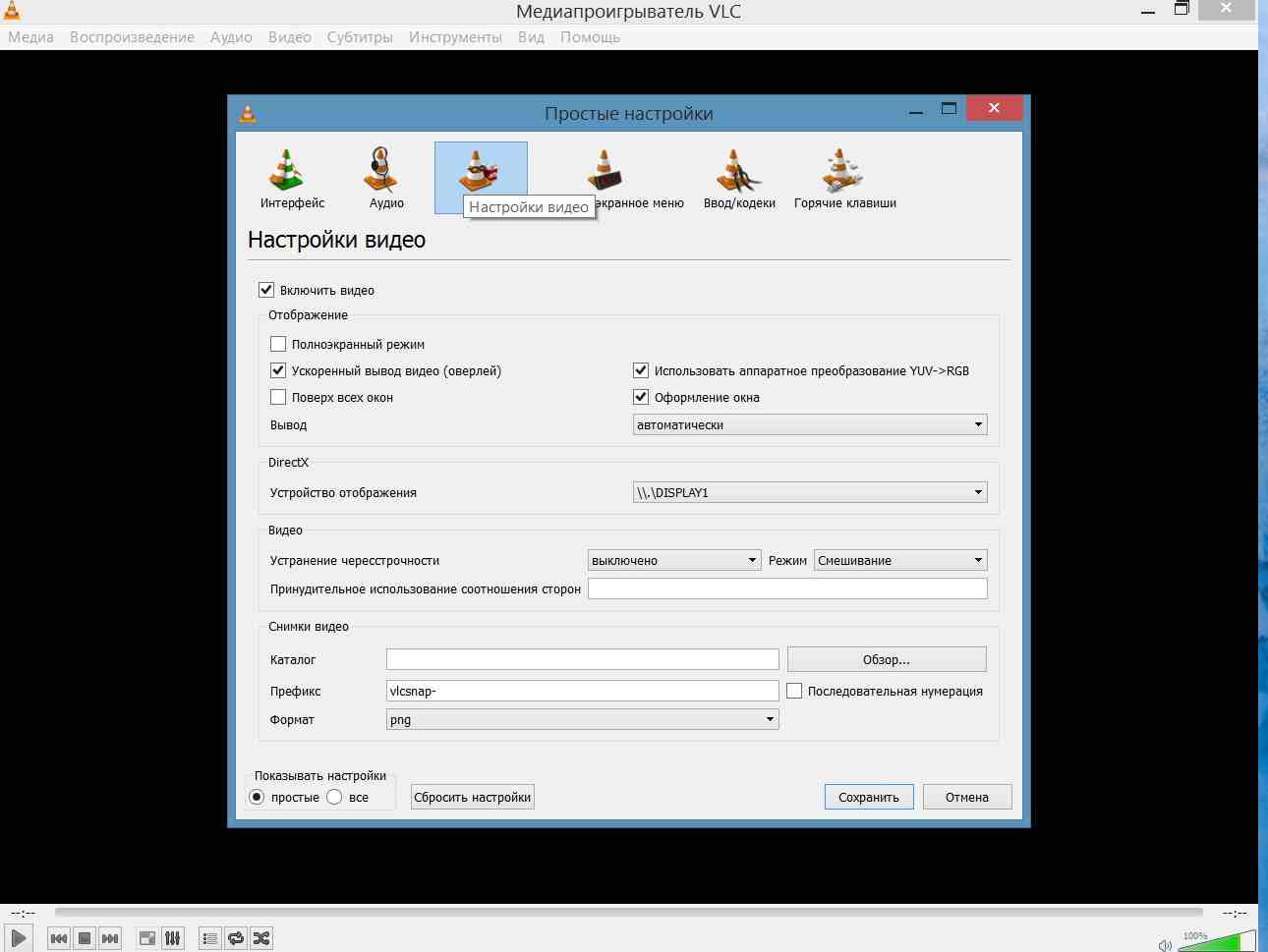Screen dimensions: 1268x952
Task: Click the playback seek progress bar
Action: coord(629,912)
